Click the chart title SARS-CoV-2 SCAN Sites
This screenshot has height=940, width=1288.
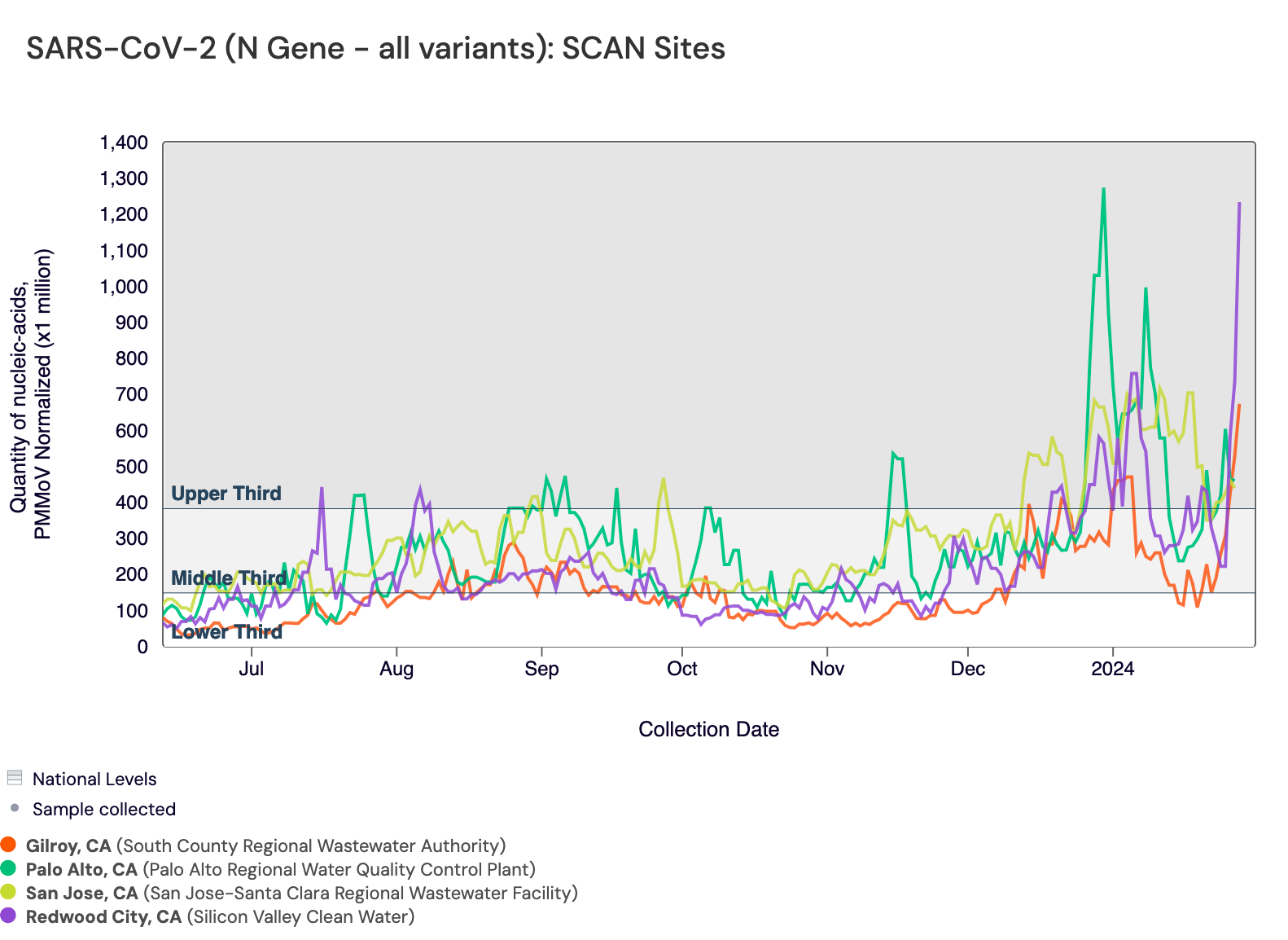[375, 48]
